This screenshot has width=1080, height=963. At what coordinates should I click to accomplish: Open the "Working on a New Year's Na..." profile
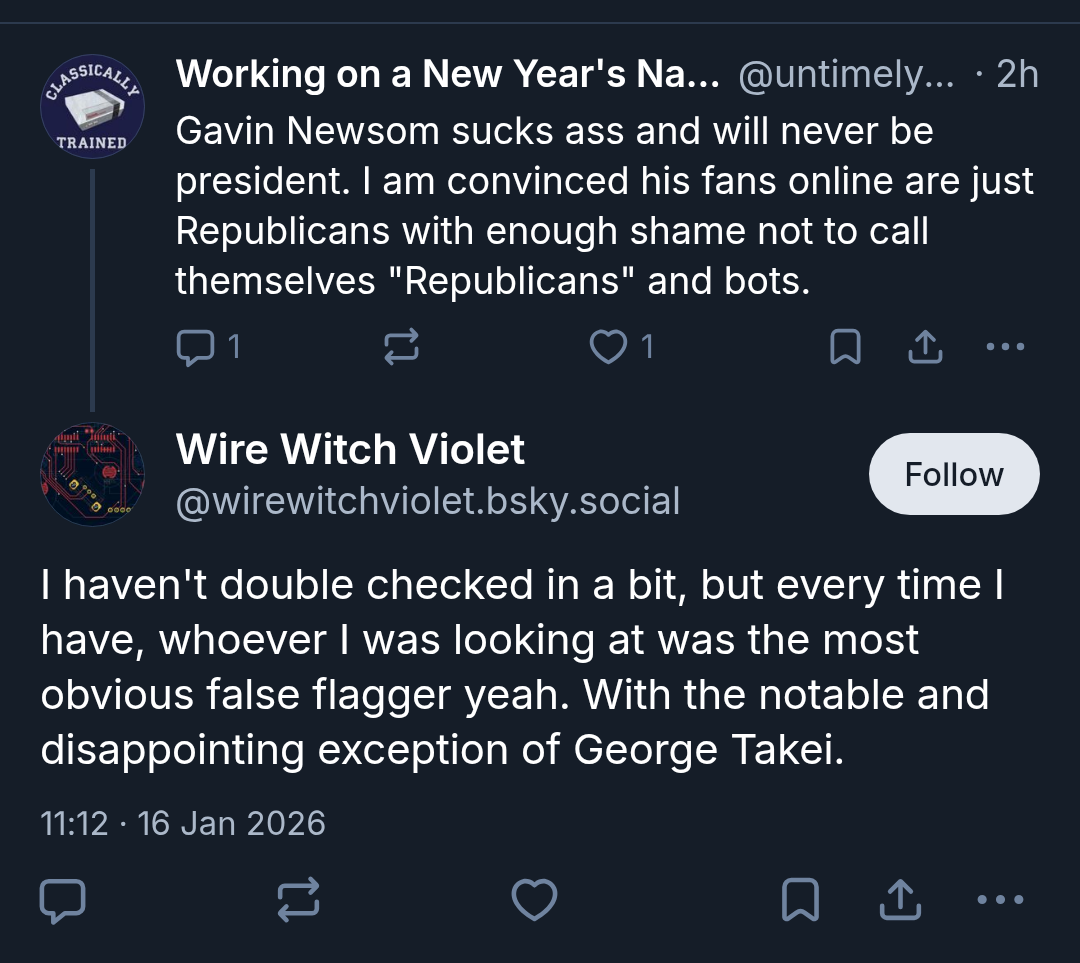click(448, 74)
